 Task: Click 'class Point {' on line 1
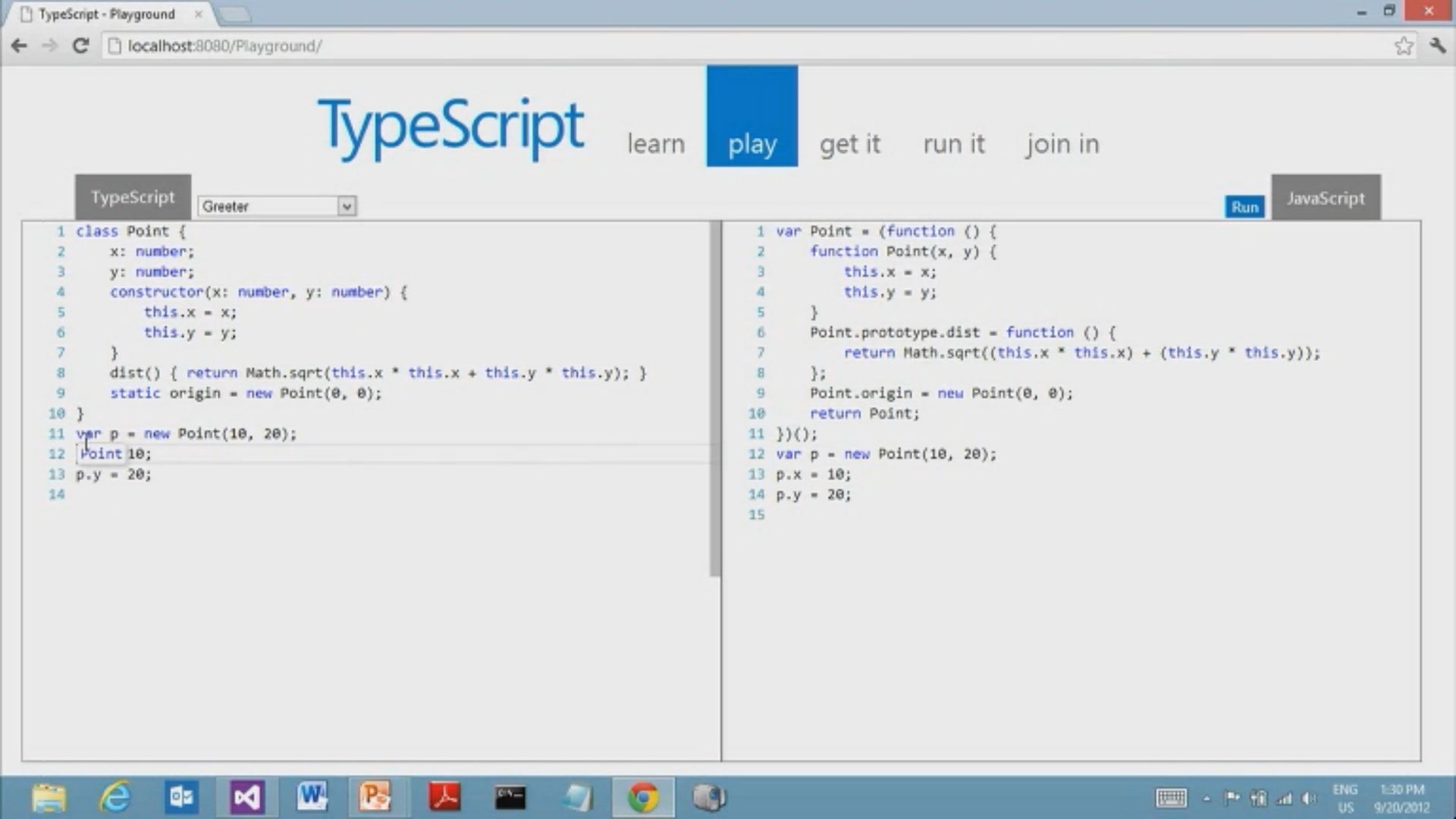tap(130, 231)
